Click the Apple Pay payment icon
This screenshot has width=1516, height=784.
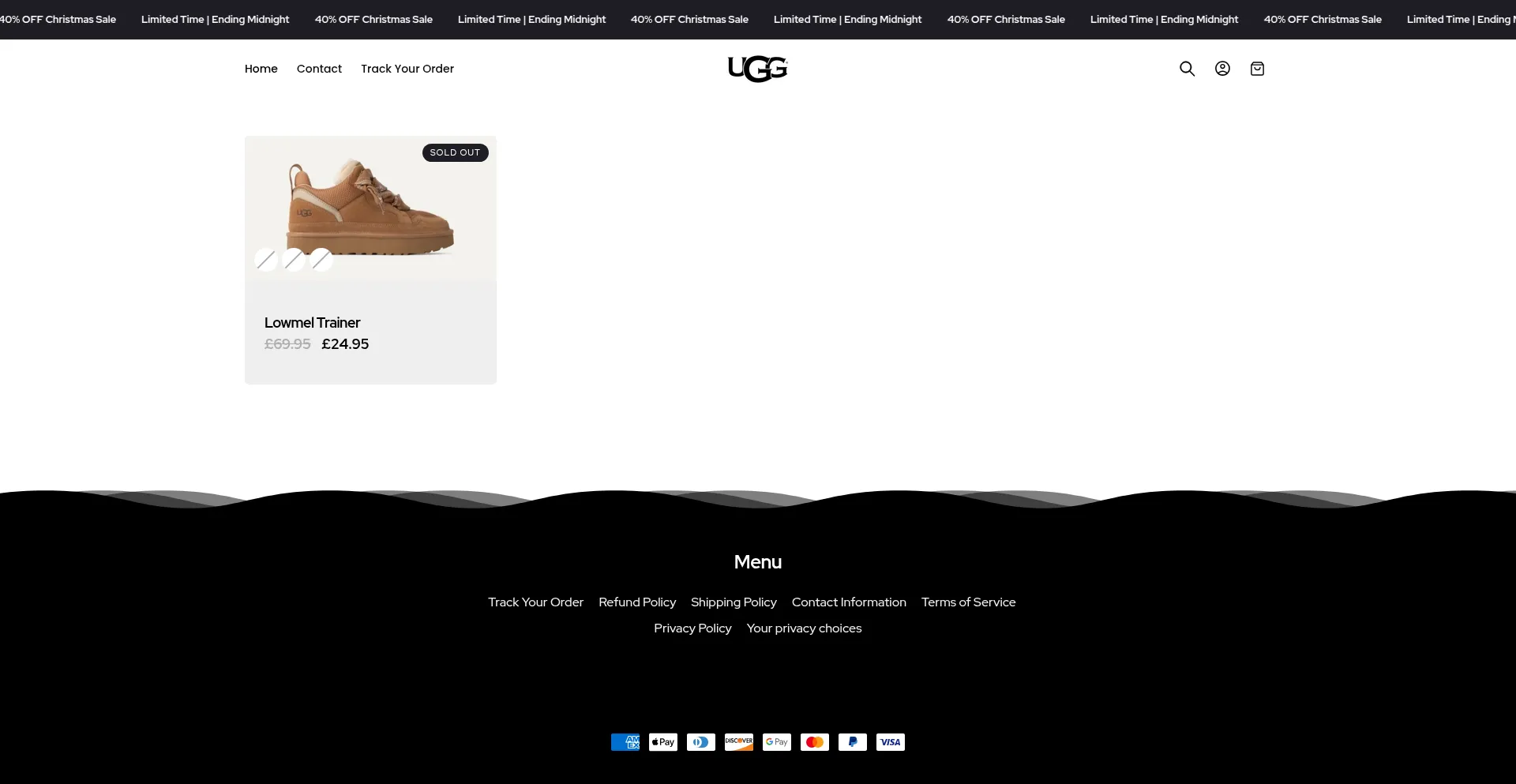[663, 742]
